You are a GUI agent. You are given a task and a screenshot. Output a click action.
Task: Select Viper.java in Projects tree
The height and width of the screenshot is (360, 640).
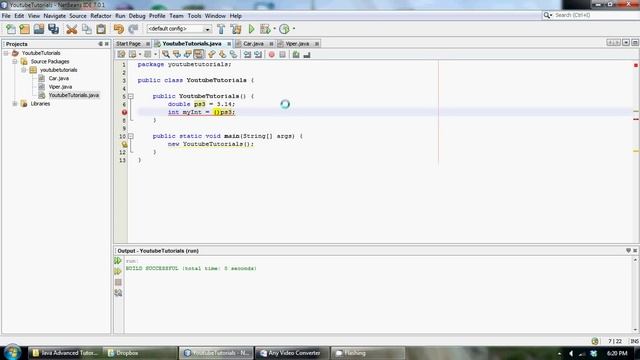pos(60,87)
